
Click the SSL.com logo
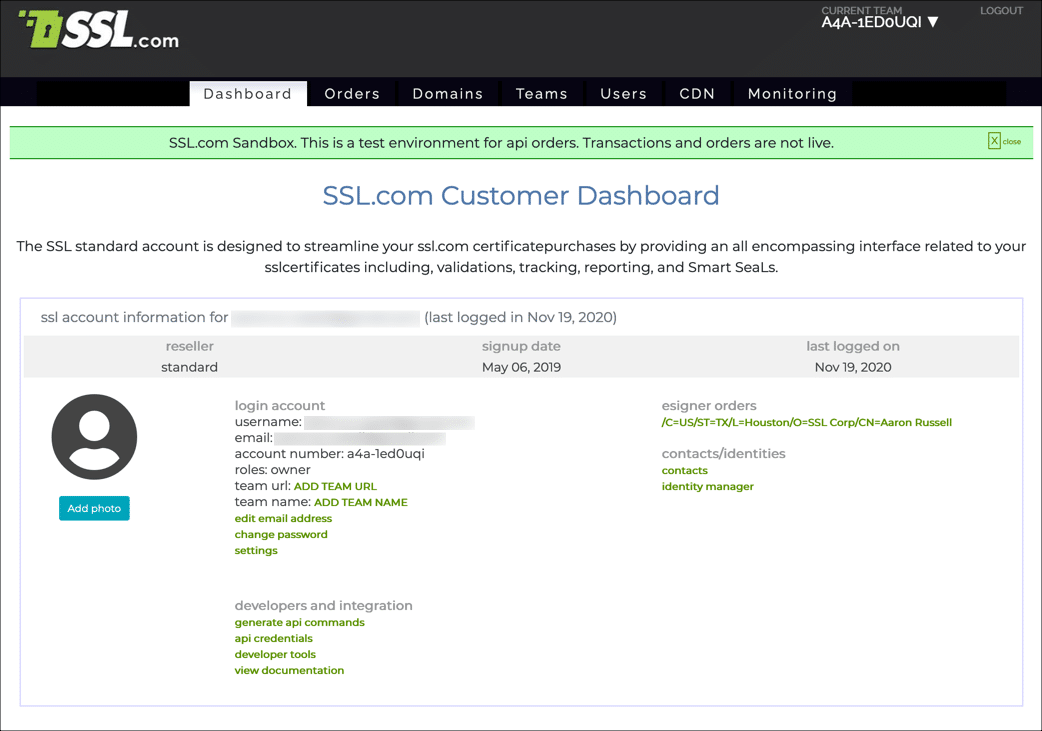(x=99, y=31)
